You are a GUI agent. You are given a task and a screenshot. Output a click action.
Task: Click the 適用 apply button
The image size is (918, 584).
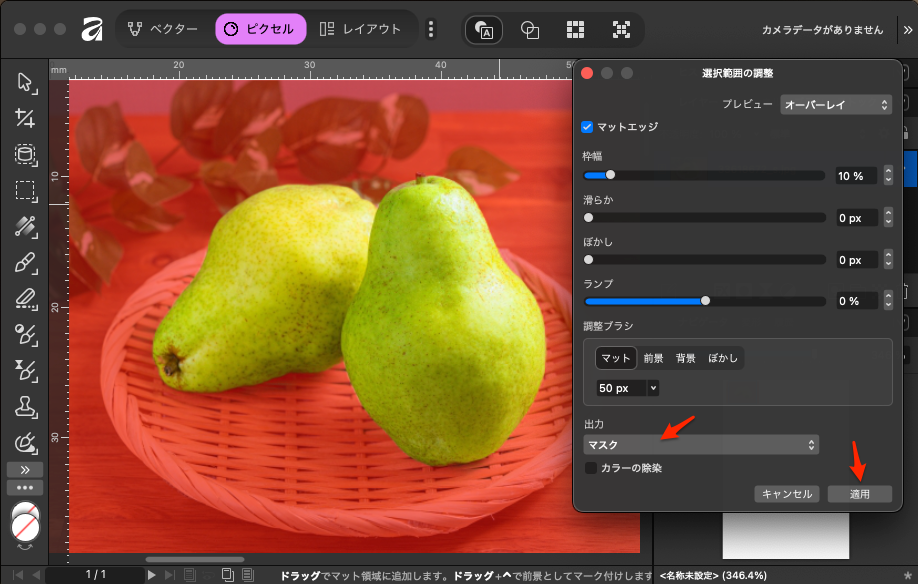[859, 494]
